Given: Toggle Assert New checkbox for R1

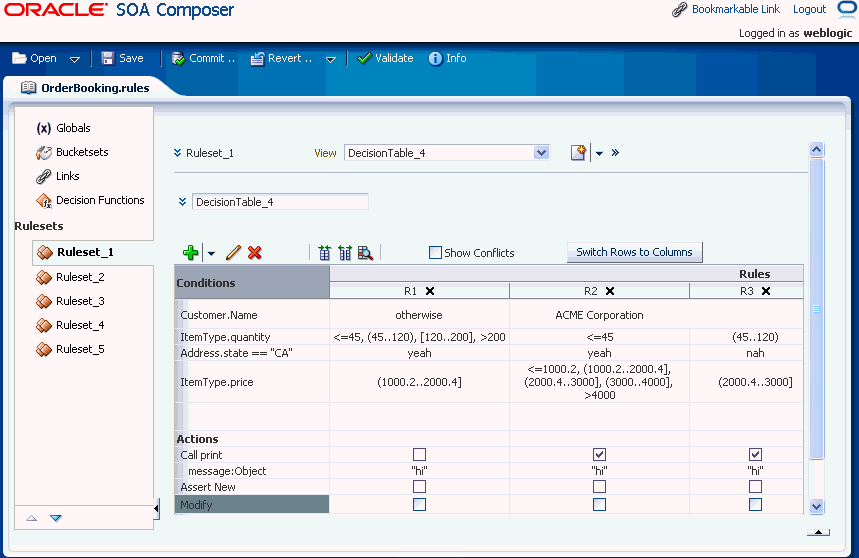Looking at the screenshot, I should tap(420, 487).
